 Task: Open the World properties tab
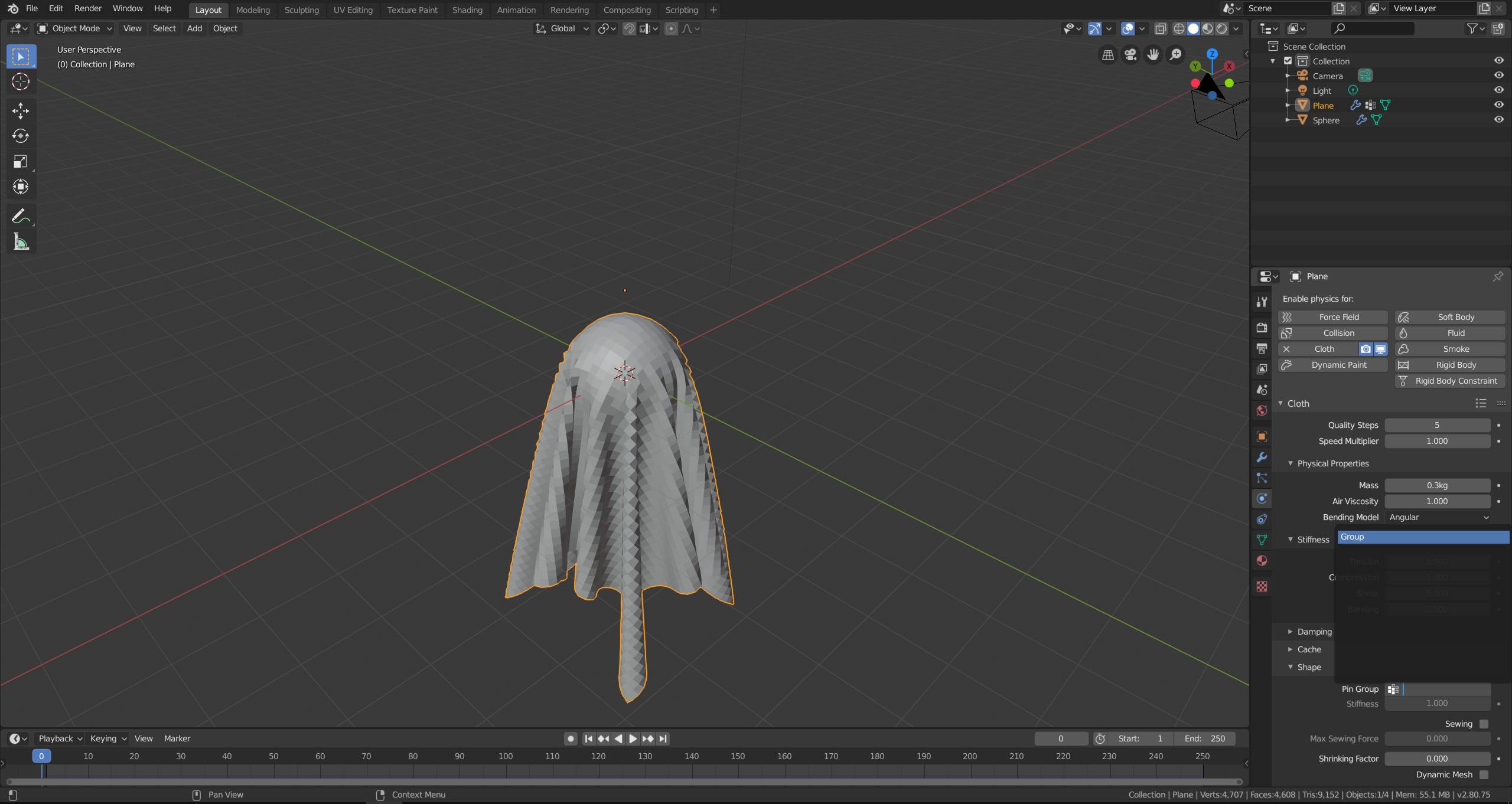click(x=1262, y=411)
